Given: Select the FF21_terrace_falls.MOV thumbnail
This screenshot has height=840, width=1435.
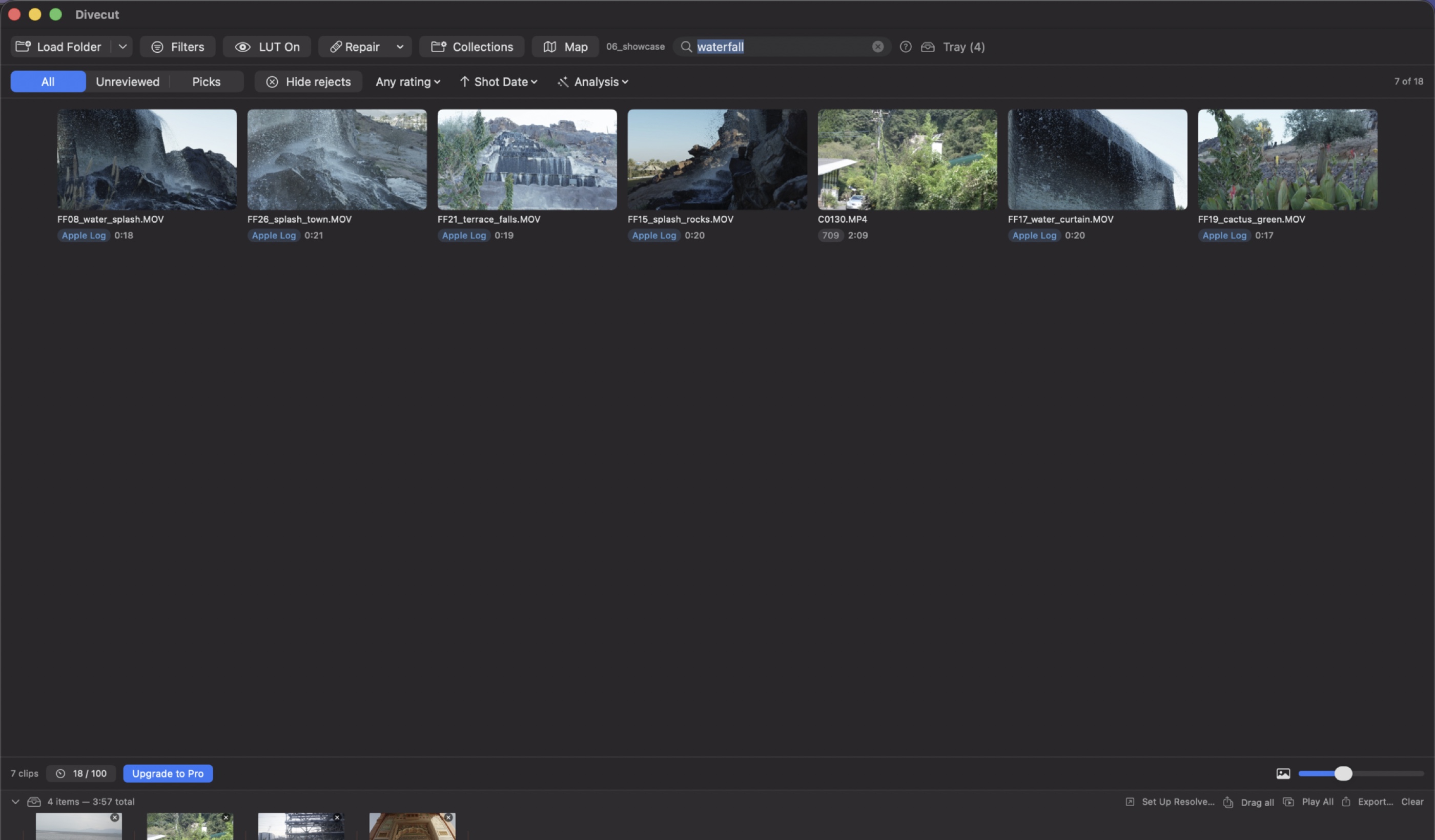Looking at the screenshot, I should [527, 159].
